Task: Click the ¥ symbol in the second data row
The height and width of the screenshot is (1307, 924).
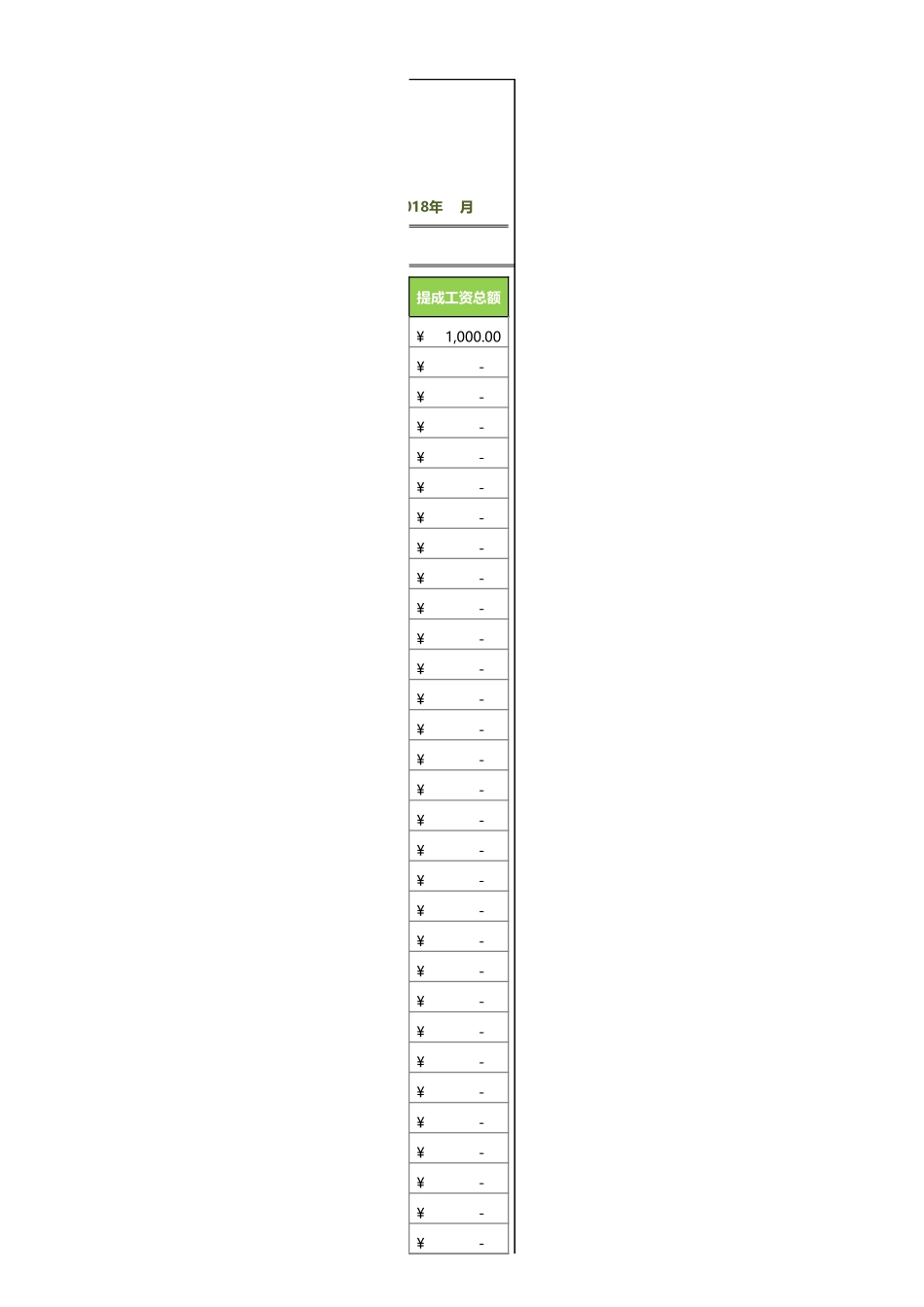Action: 420,367
